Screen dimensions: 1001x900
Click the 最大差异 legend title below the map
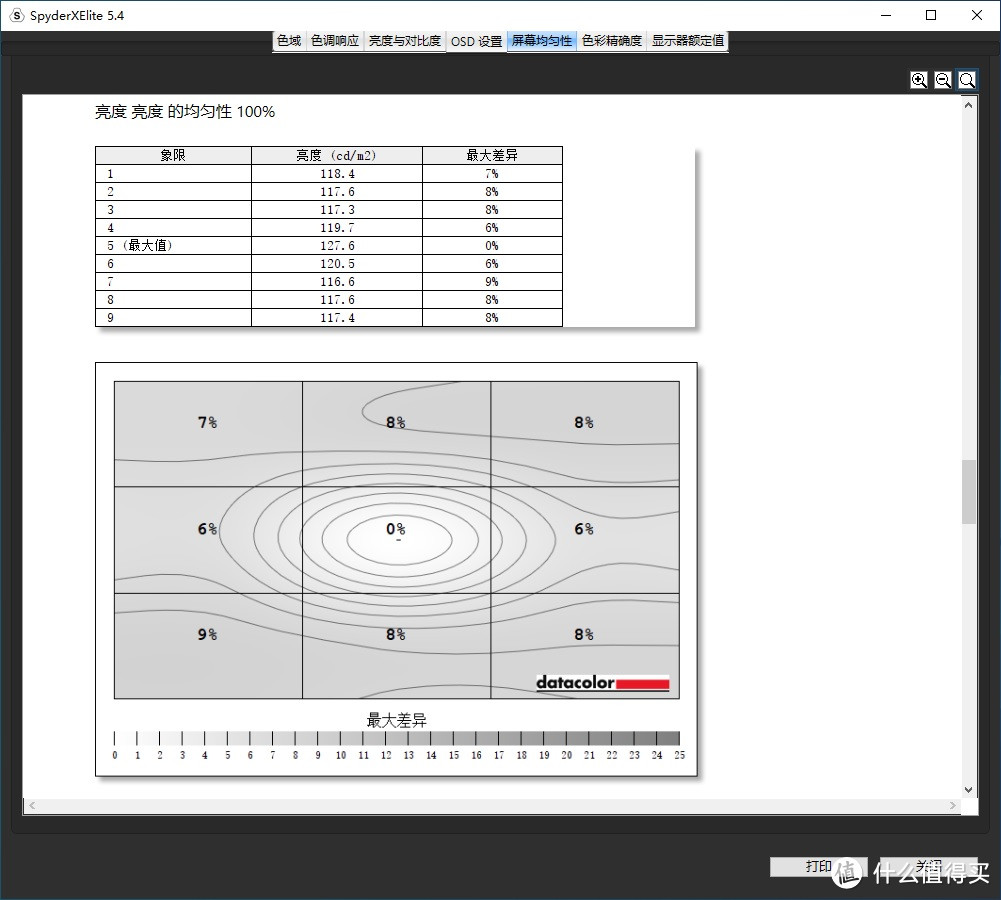396,721
